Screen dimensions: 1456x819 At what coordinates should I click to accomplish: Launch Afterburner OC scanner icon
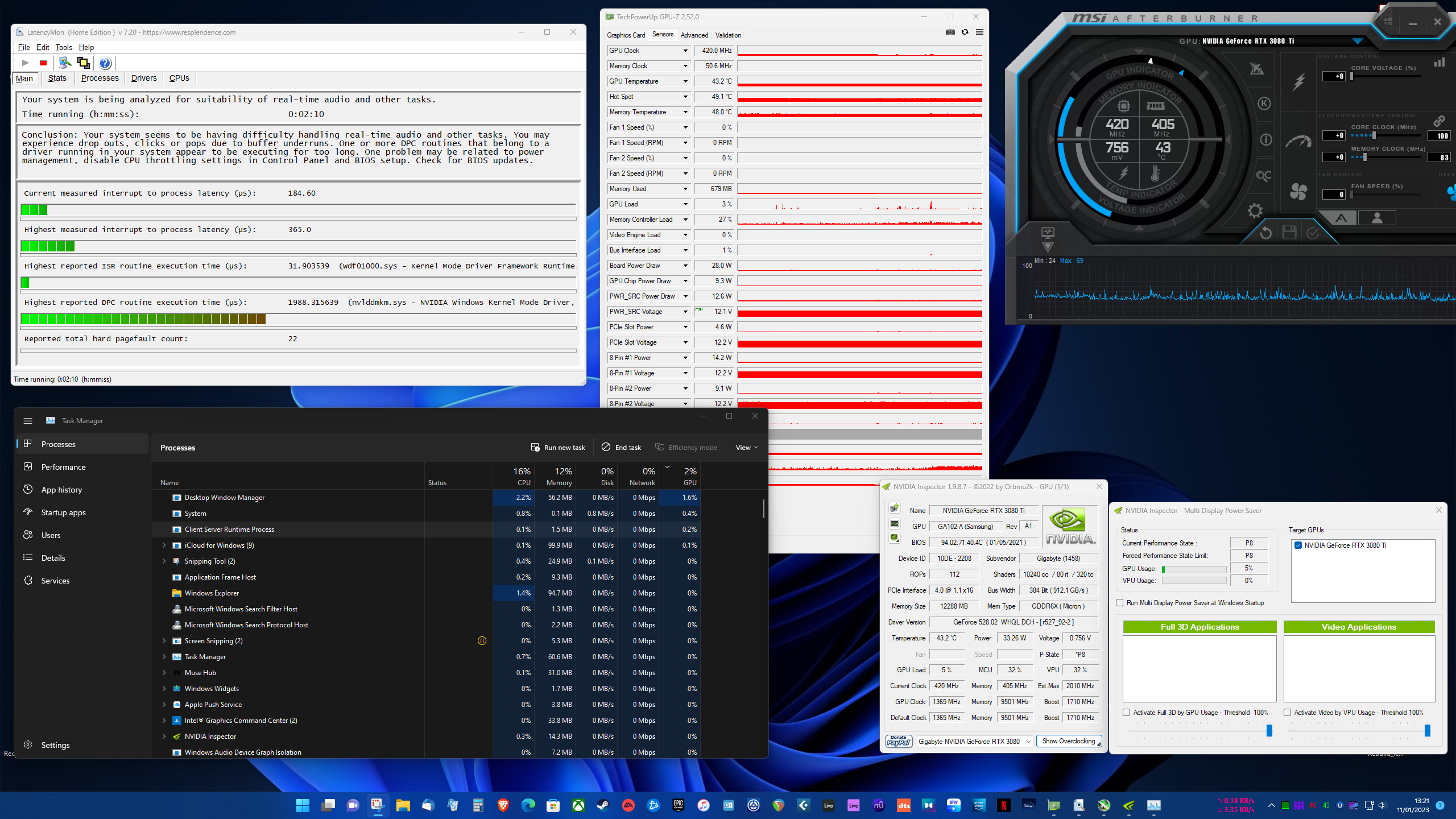coord(1264,176)
